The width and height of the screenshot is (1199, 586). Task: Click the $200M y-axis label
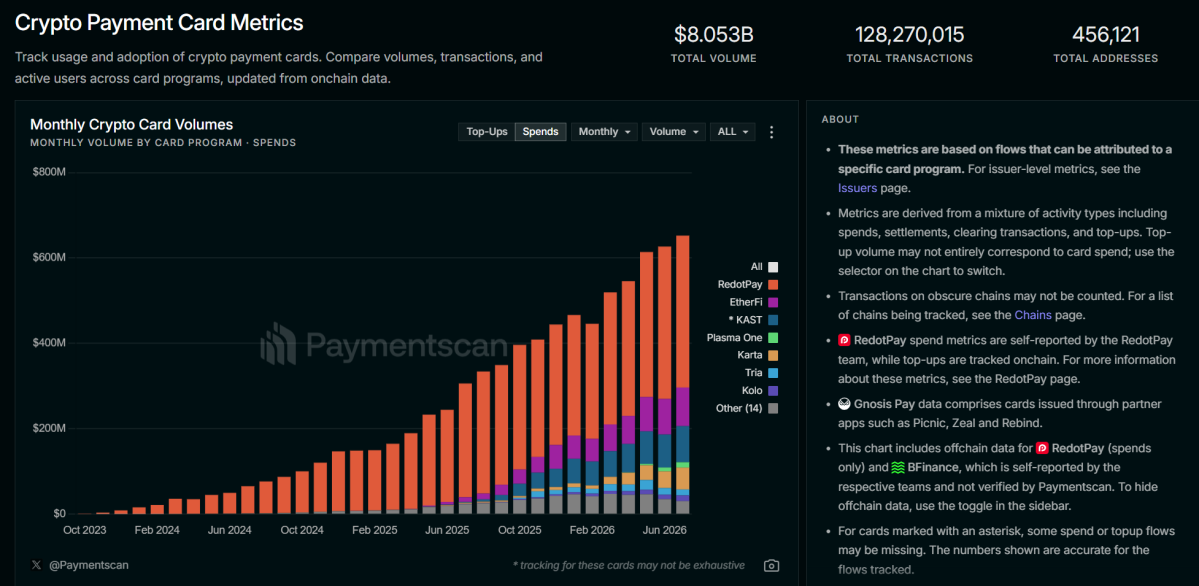click(x=50, y=428)
